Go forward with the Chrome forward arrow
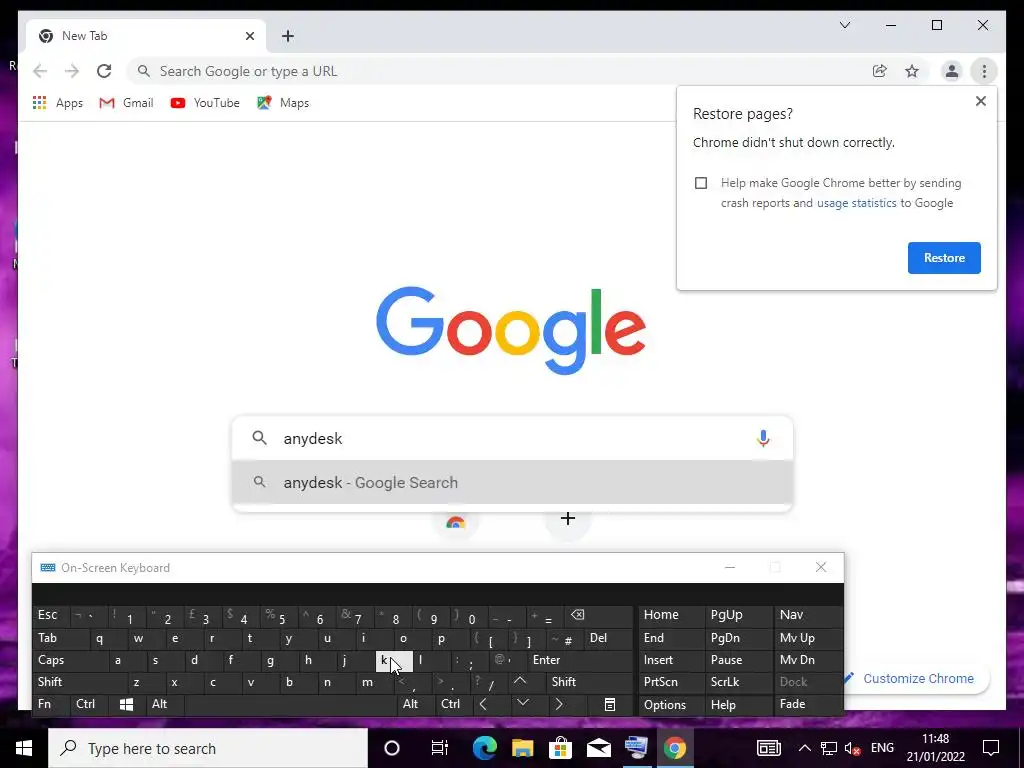The height and width of the screenshot is (768, 1024). [72, 71]
